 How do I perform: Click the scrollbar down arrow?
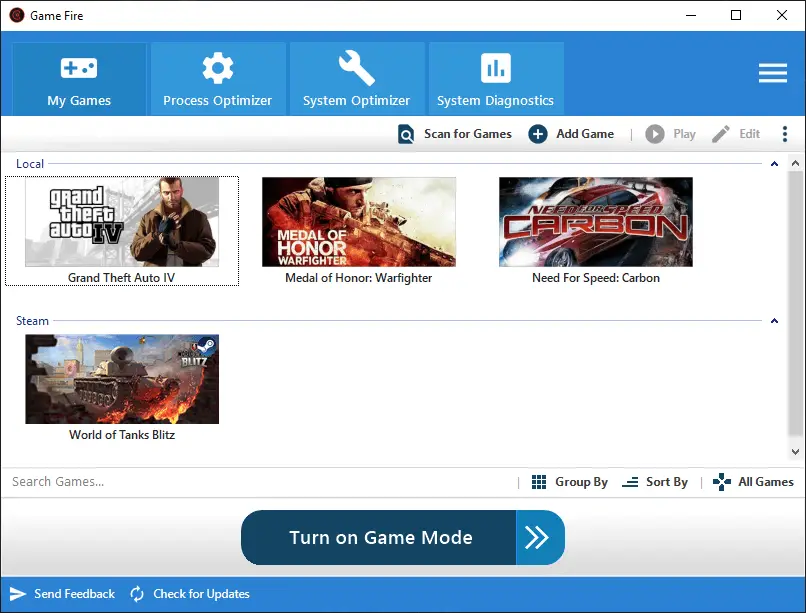point(795,452)
